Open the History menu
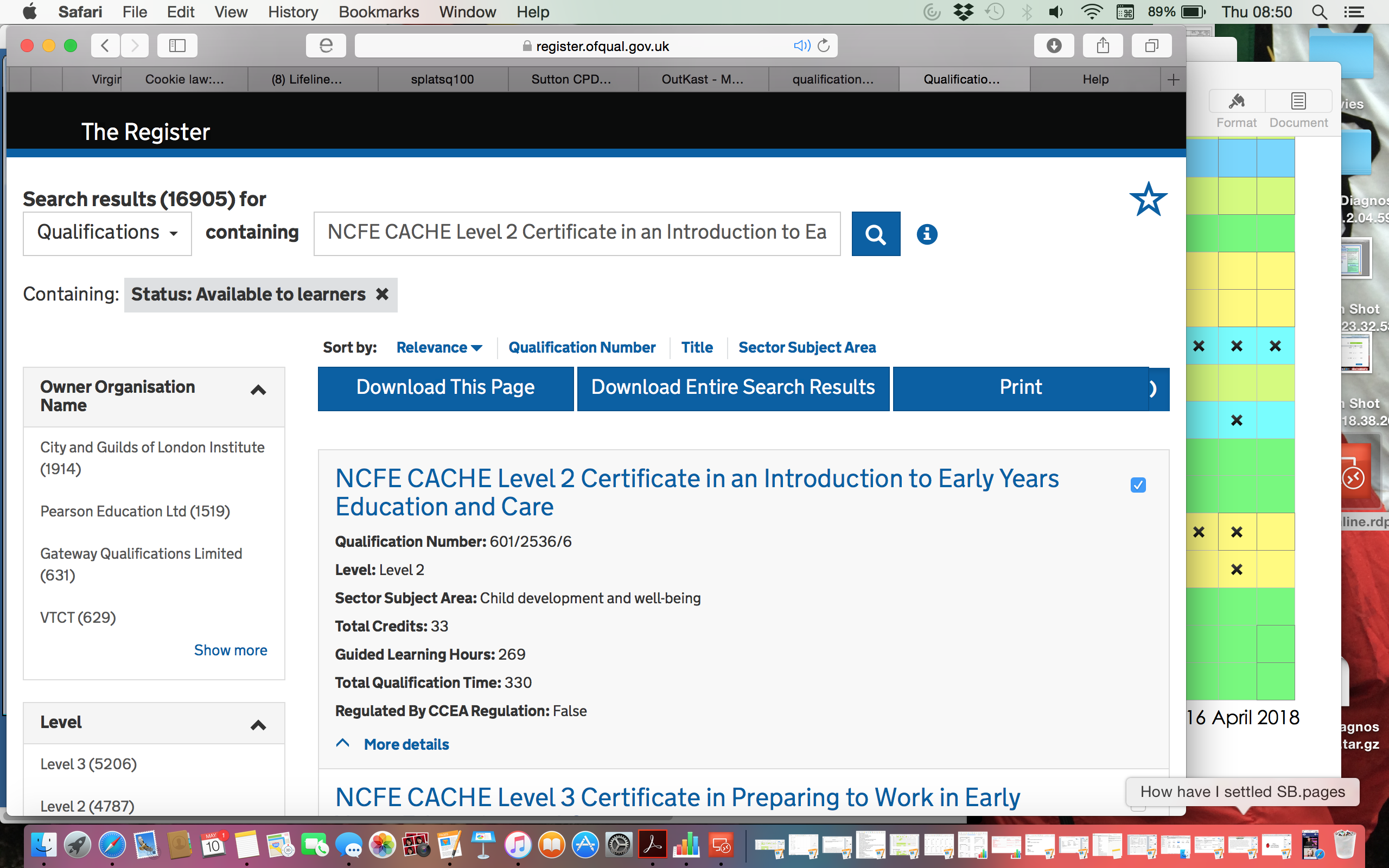Screen dimensions: 1389x868 293,12
